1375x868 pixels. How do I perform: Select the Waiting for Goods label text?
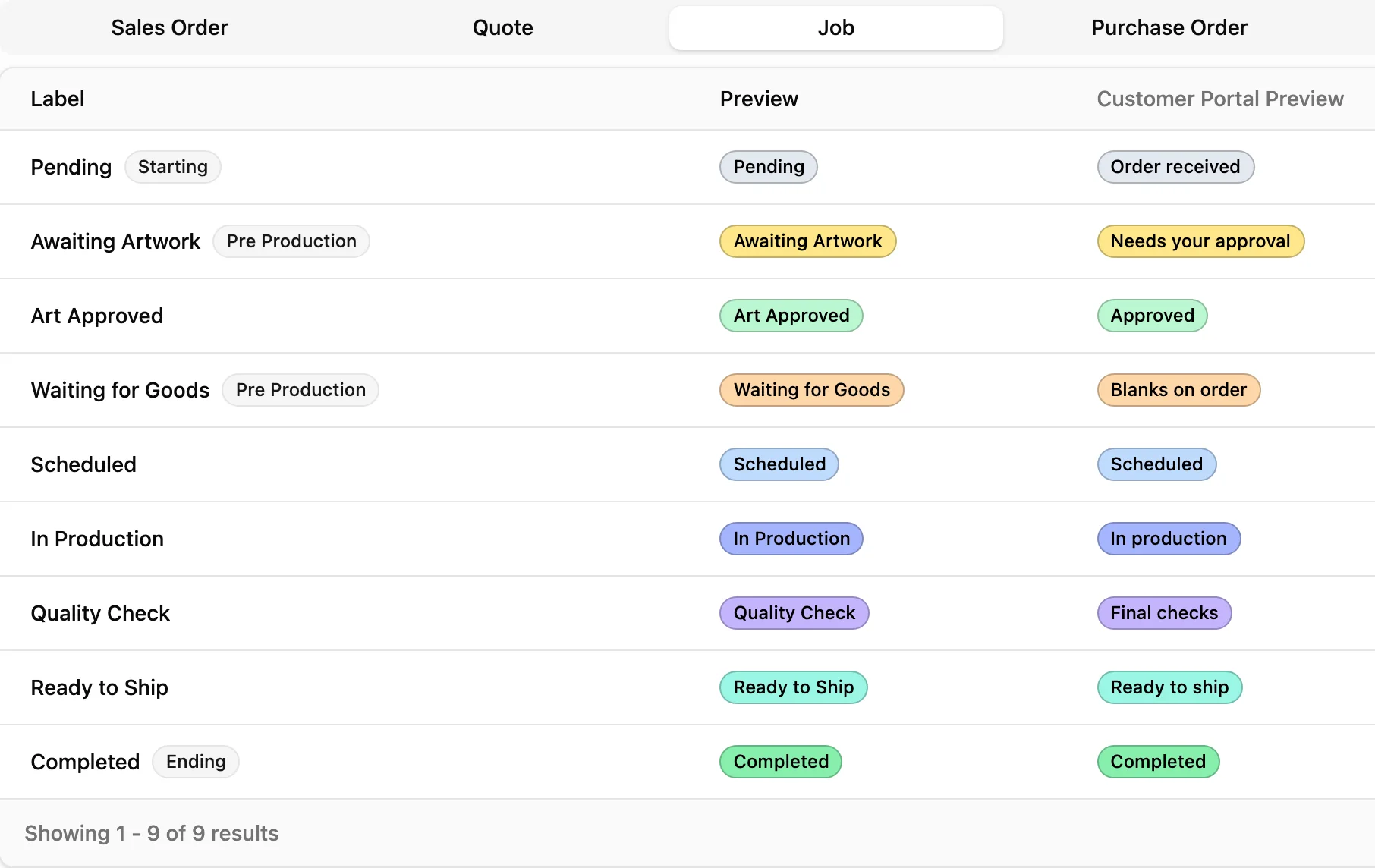click(120, 390)
